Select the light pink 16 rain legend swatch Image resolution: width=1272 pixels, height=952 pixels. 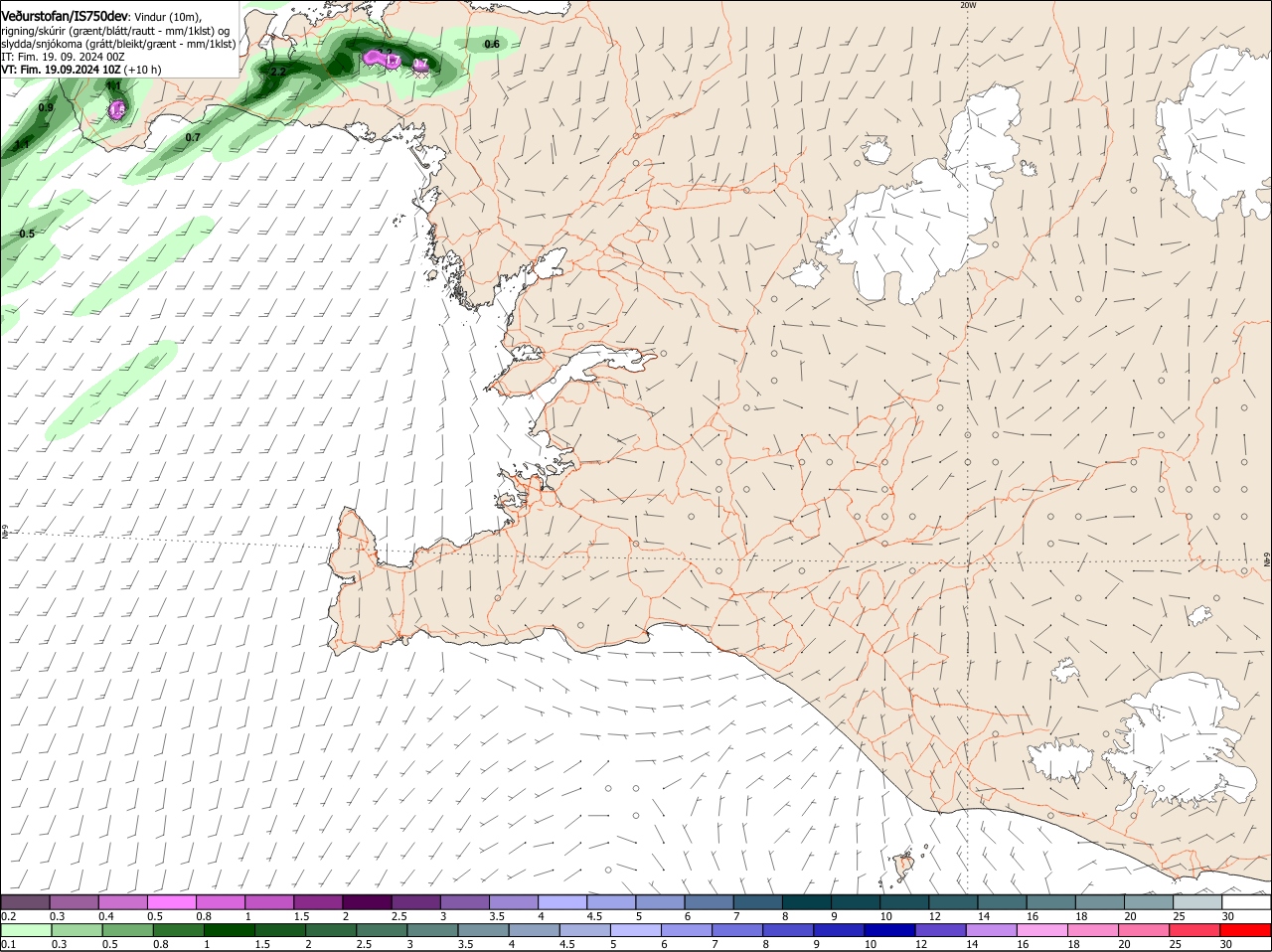(x=1042, y=931)
